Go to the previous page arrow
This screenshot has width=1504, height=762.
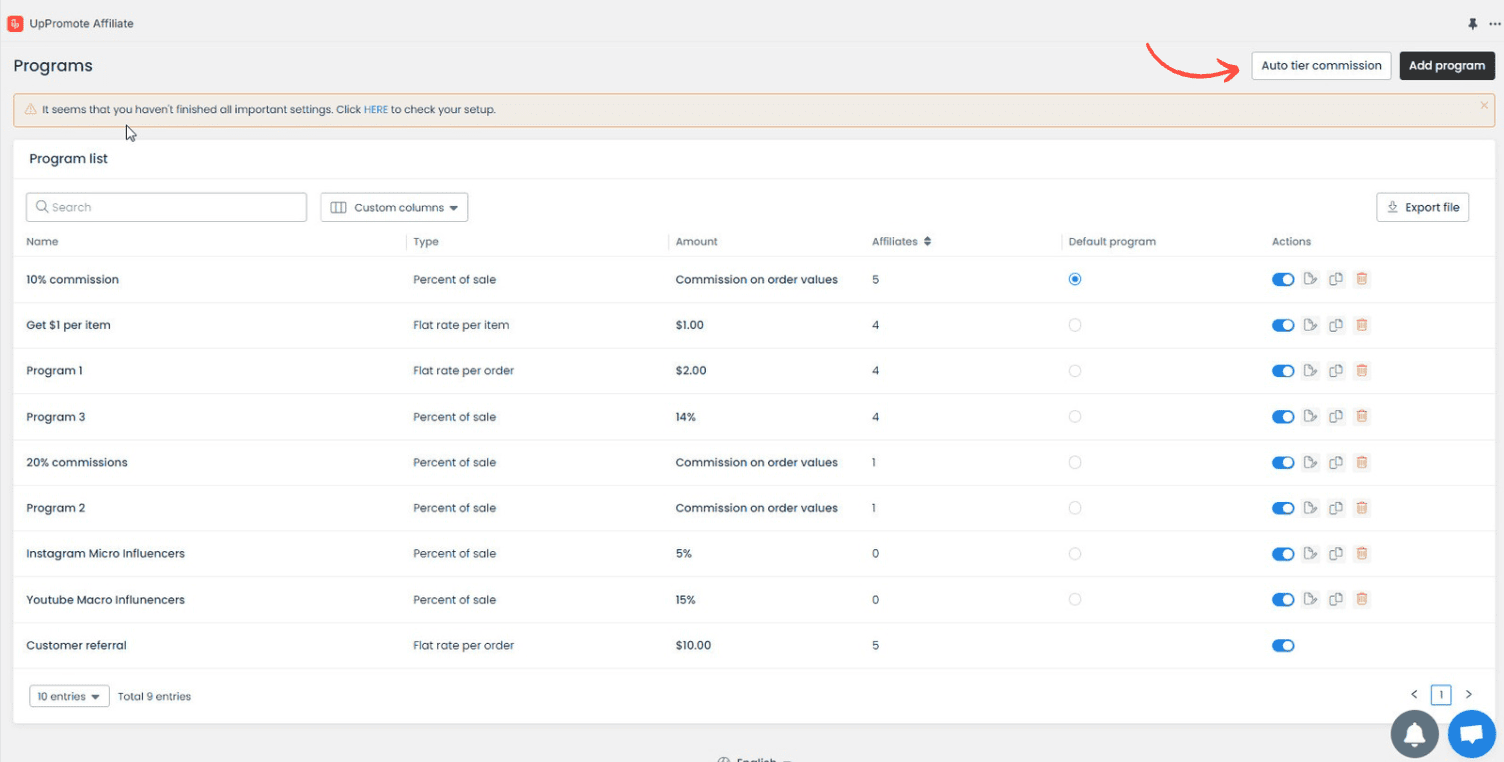tap(1414, 694)
